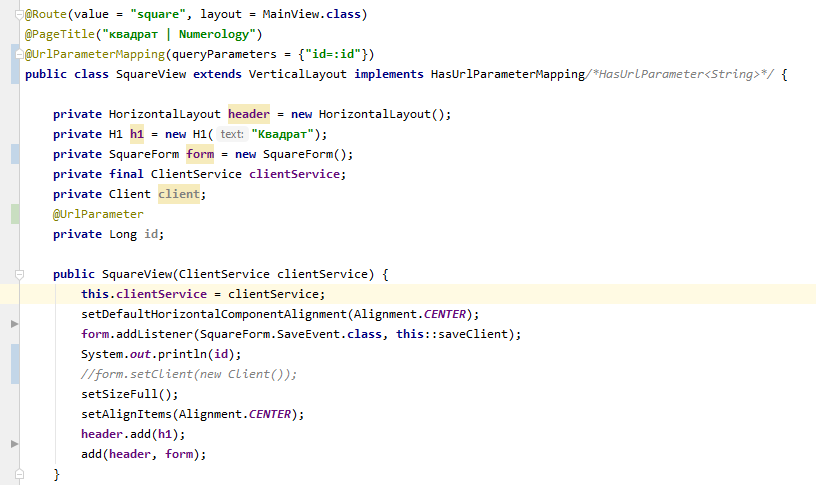Click the highlighted header field name in its declaration
The image size is (816, 485).
pyautogui.click(x=249, y=114)
